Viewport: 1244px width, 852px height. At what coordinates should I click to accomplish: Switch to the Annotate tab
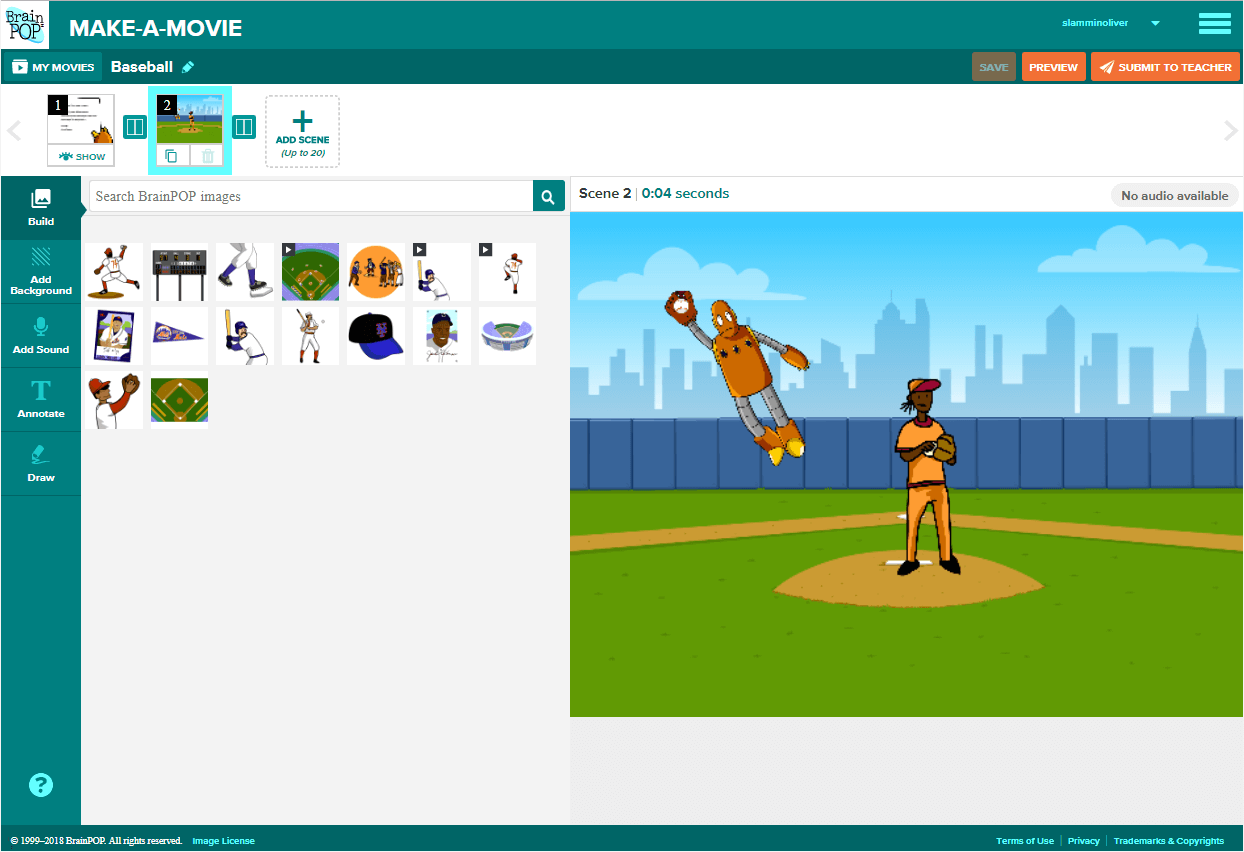point(41,400)
